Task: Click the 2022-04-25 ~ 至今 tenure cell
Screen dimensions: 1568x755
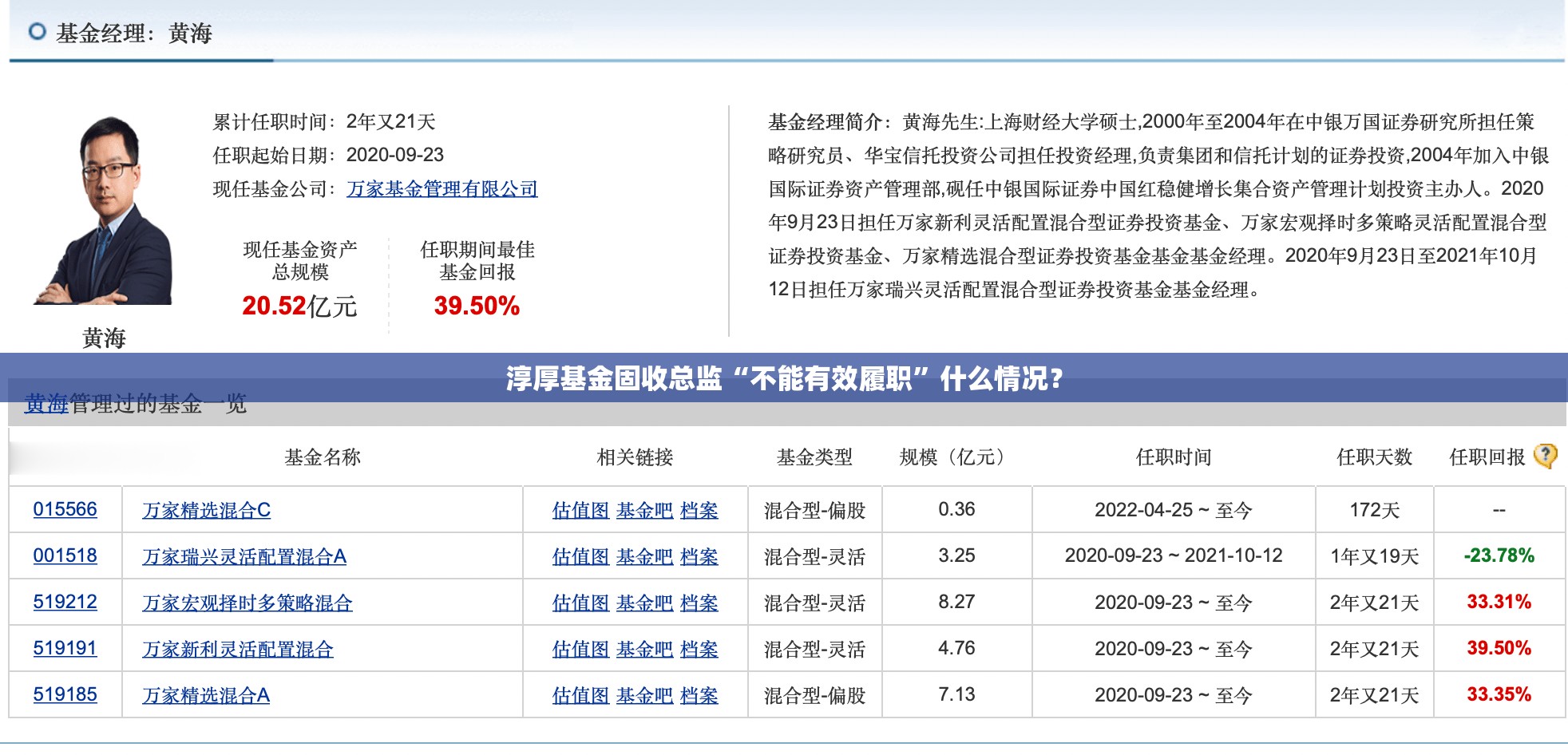Action: (x=1174, y=510)
